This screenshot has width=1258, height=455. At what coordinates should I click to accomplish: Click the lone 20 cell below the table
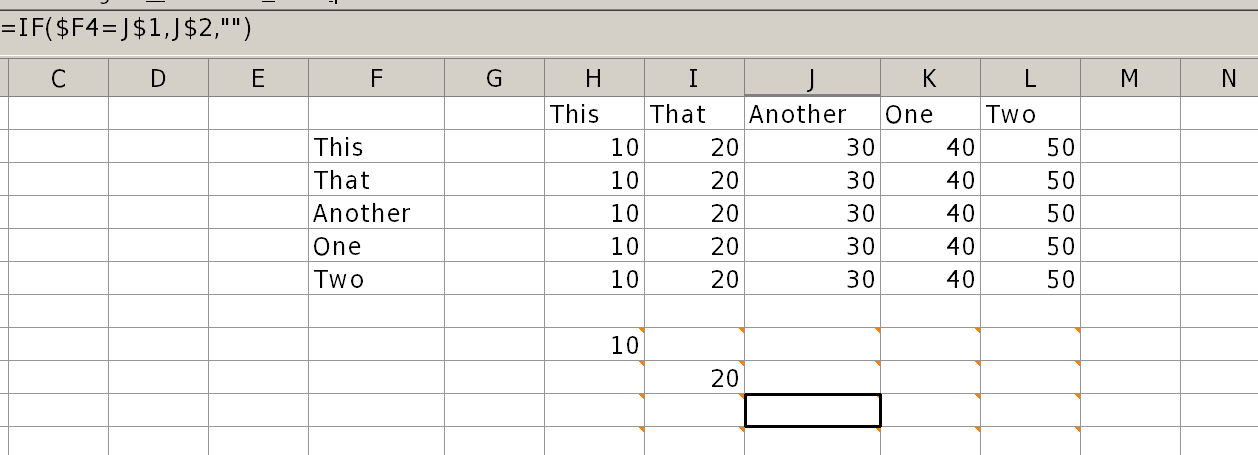click(694, 377)
